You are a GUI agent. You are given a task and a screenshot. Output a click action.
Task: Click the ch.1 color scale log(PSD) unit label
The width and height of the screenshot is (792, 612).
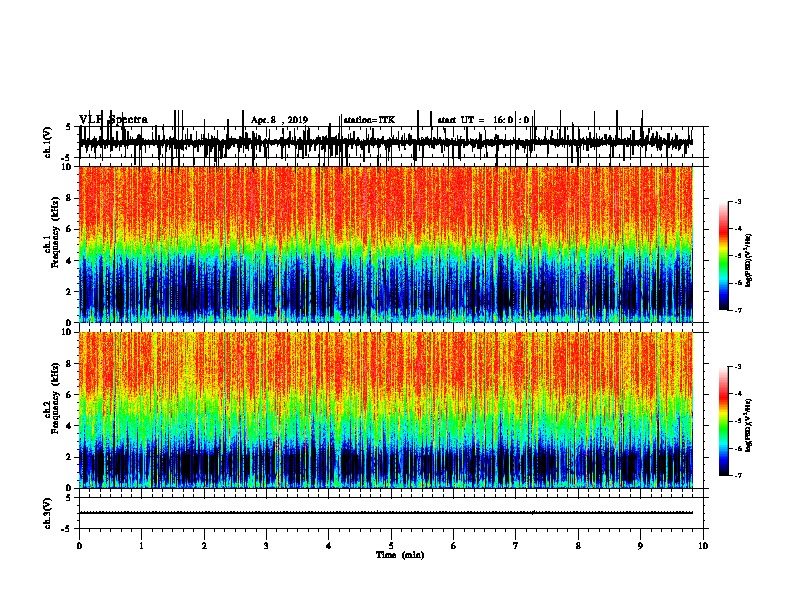tap(749, 261)
